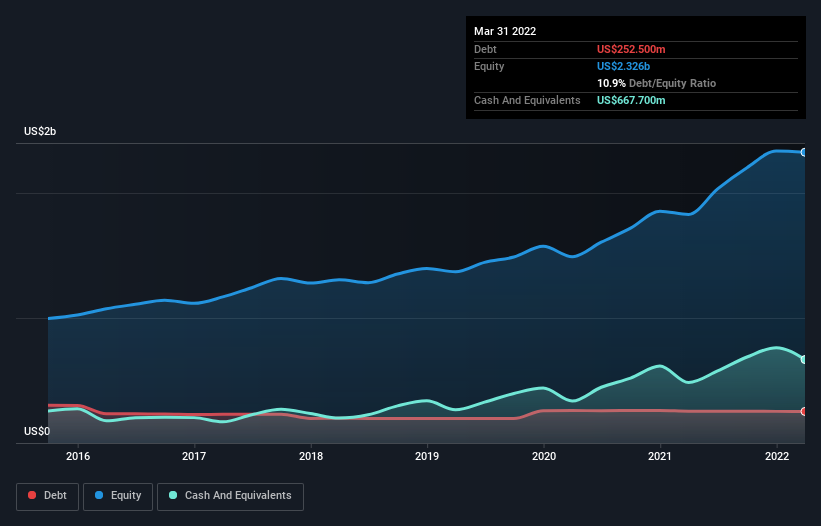
Task: Click the 2020 x-axis label
Action: (x=544, y=457)
